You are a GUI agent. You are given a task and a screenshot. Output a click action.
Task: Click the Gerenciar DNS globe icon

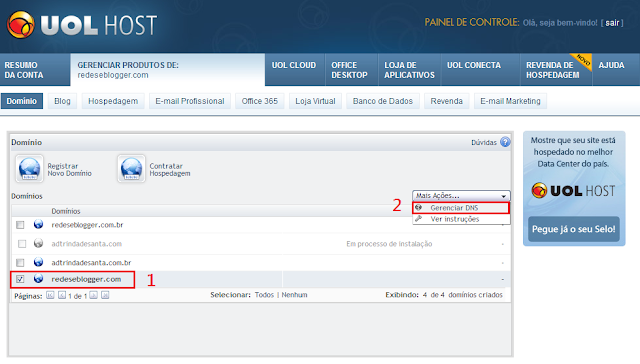click(418, 208)
